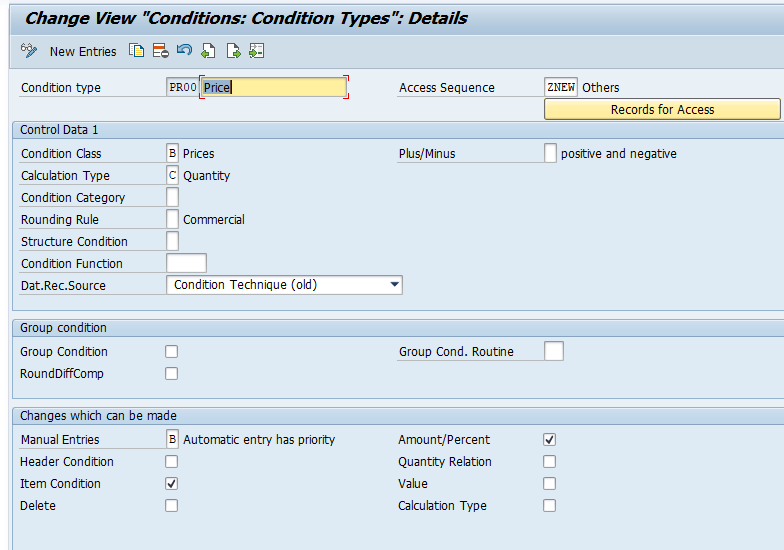Click the Group Cond. Routine field

554,352
